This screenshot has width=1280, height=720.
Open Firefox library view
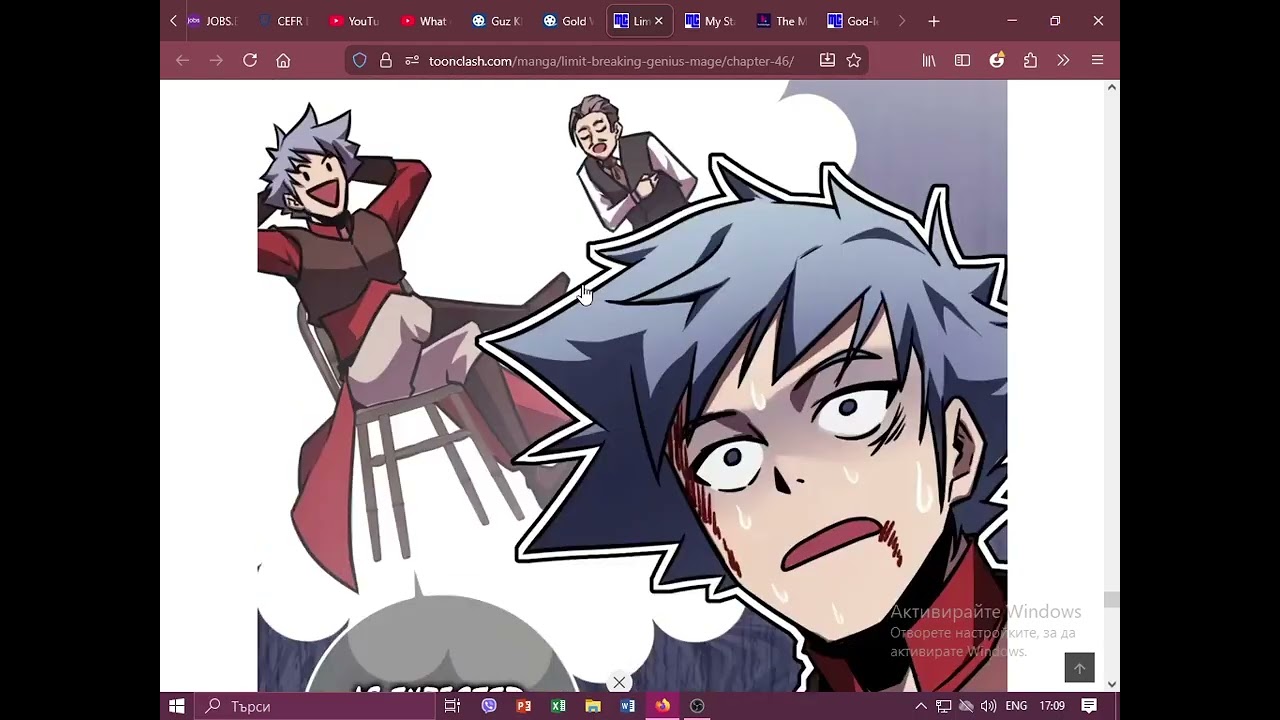click(x=929, y=60)
